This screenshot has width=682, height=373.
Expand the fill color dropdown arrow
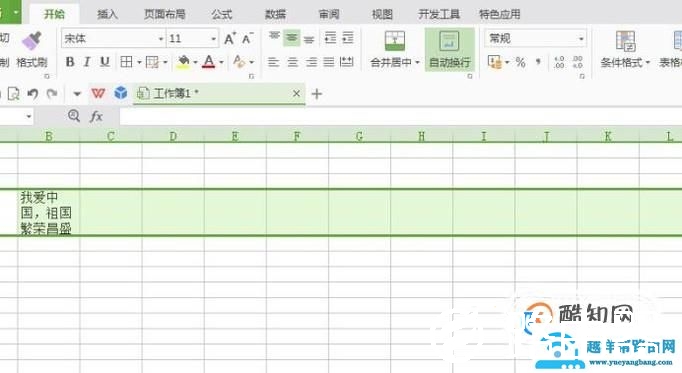click(x=195, y=63)
